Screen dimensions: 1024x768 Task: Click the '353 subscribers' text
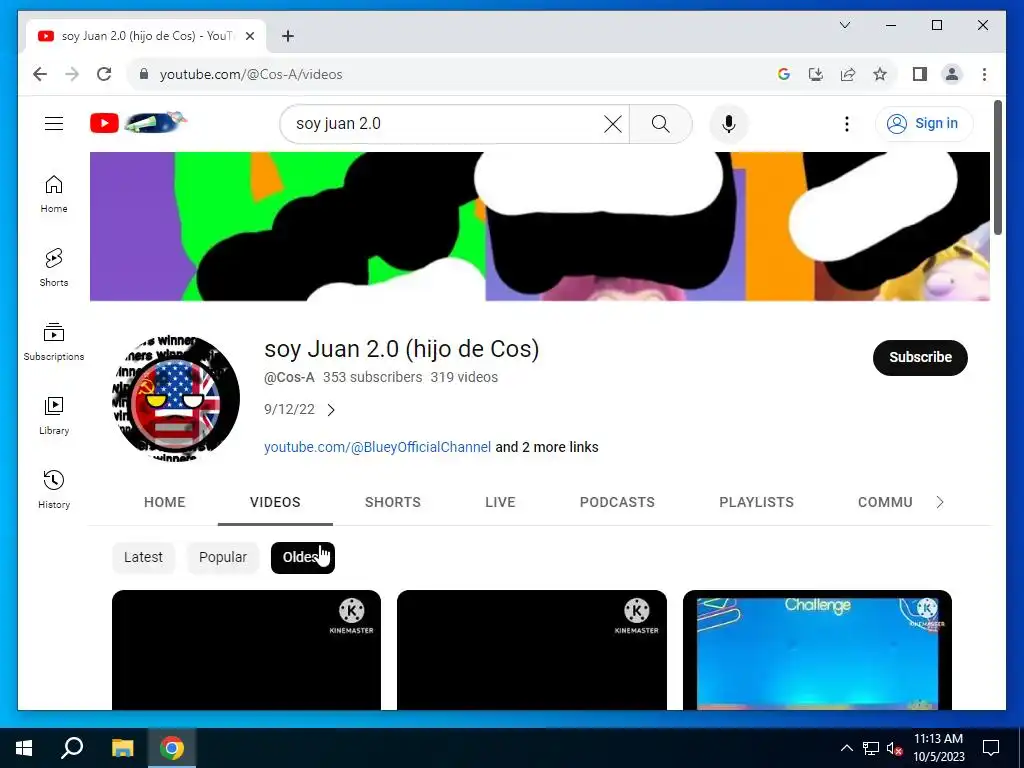[372, 377]
